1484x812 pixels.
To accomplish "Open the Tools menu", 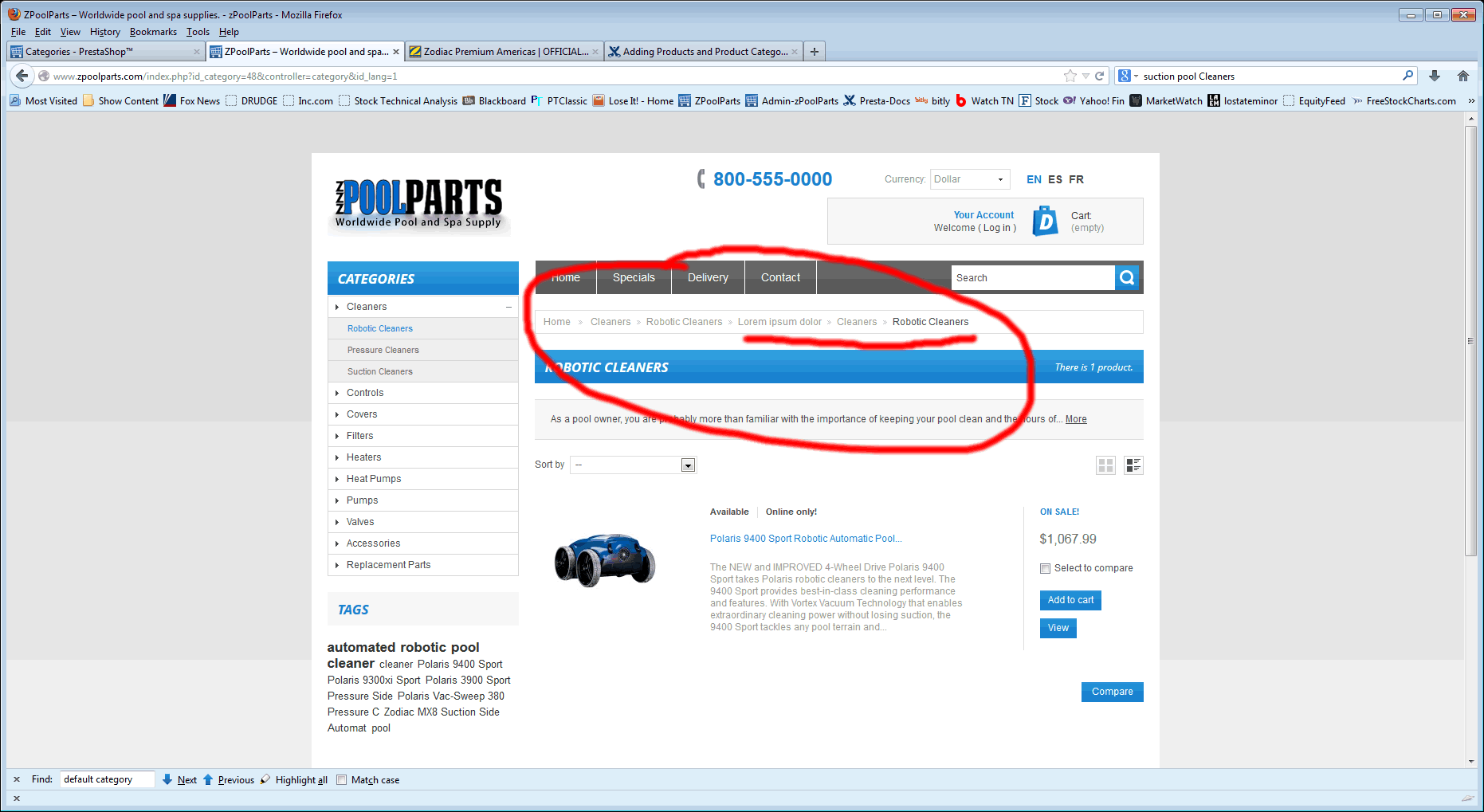I will pos(198,32).
